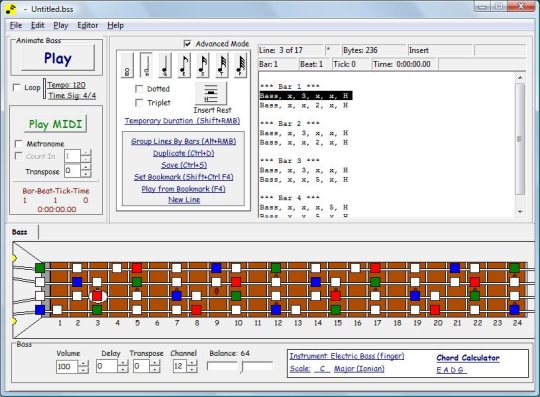Click the Duplicate (Ctrl+D) link
The width and height of the screenshot is (540, 397).
[184, 153]
